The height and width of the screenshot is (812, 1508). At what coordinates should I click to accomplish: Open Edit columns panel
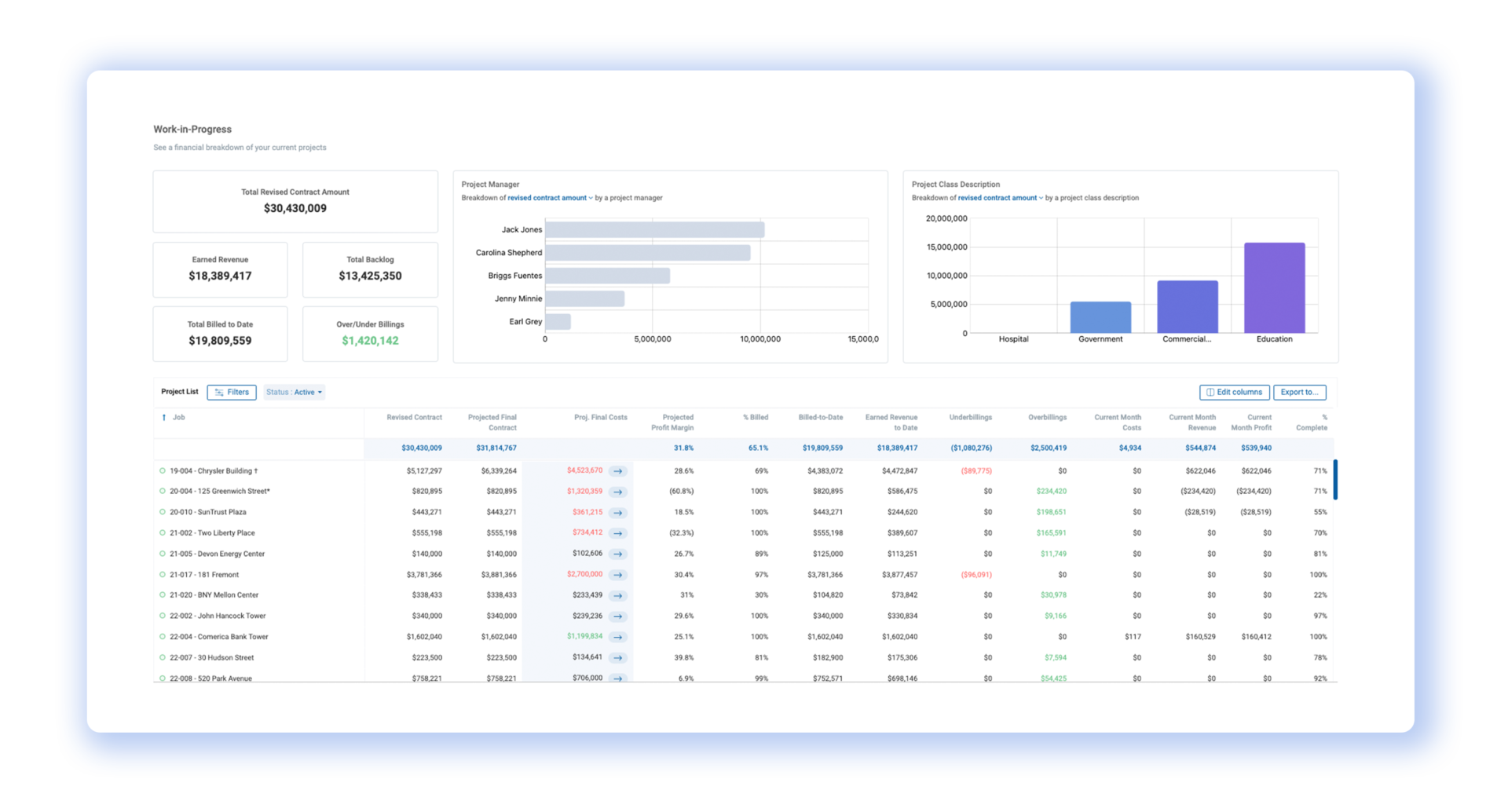pos(1234,393)
